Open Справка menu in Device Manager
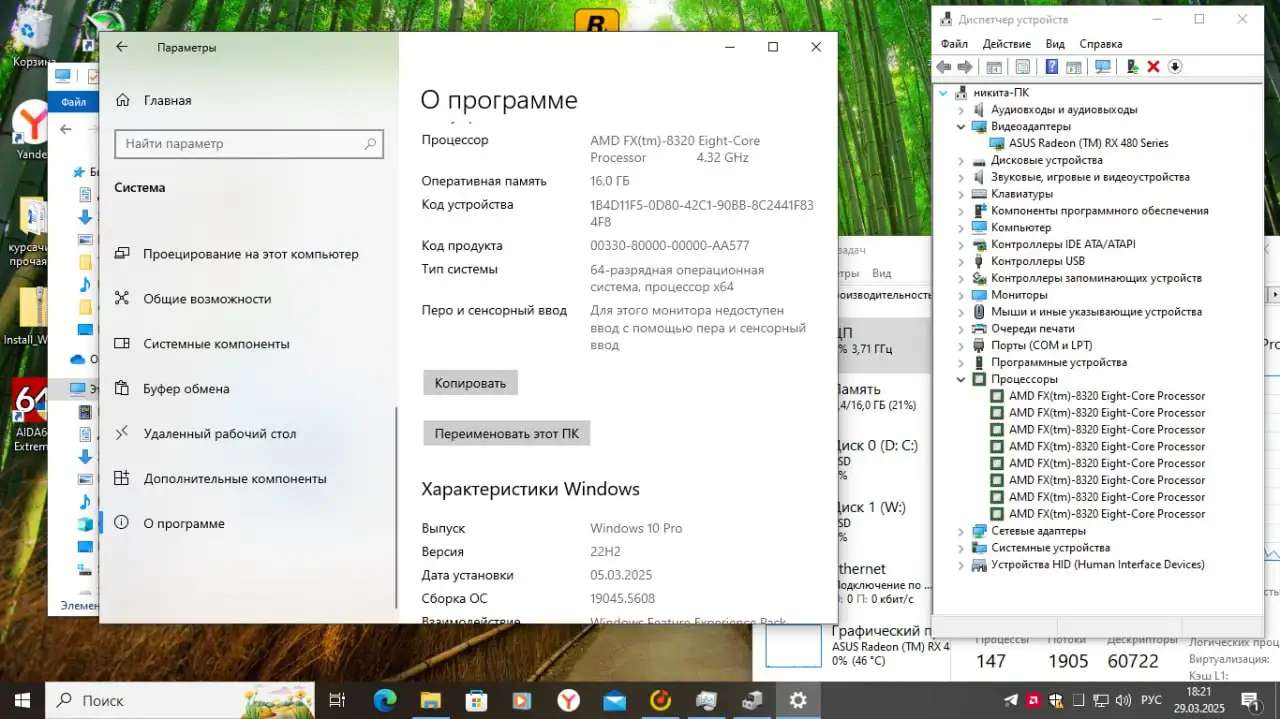The height and width of the screenshot is (719, 1280). pyautogui.click(x=1101, y=44)
